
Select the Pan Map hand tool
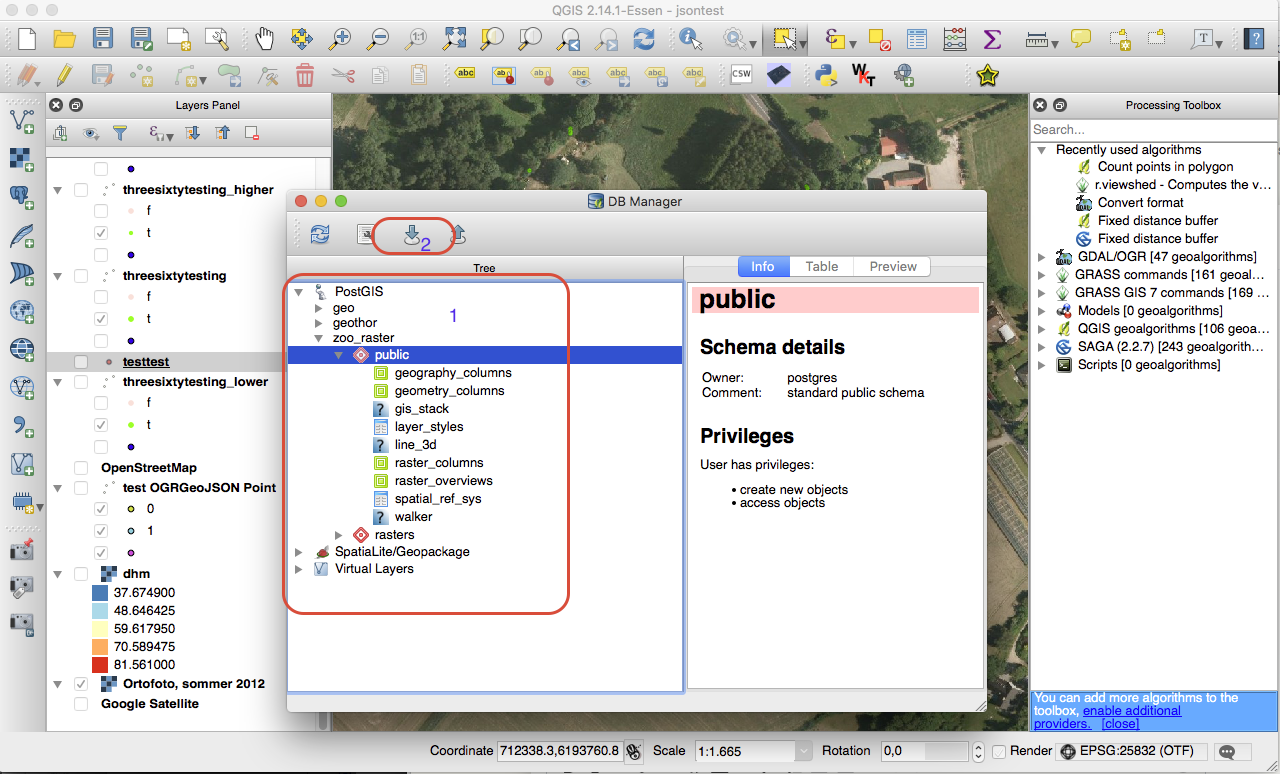[264, 39]
